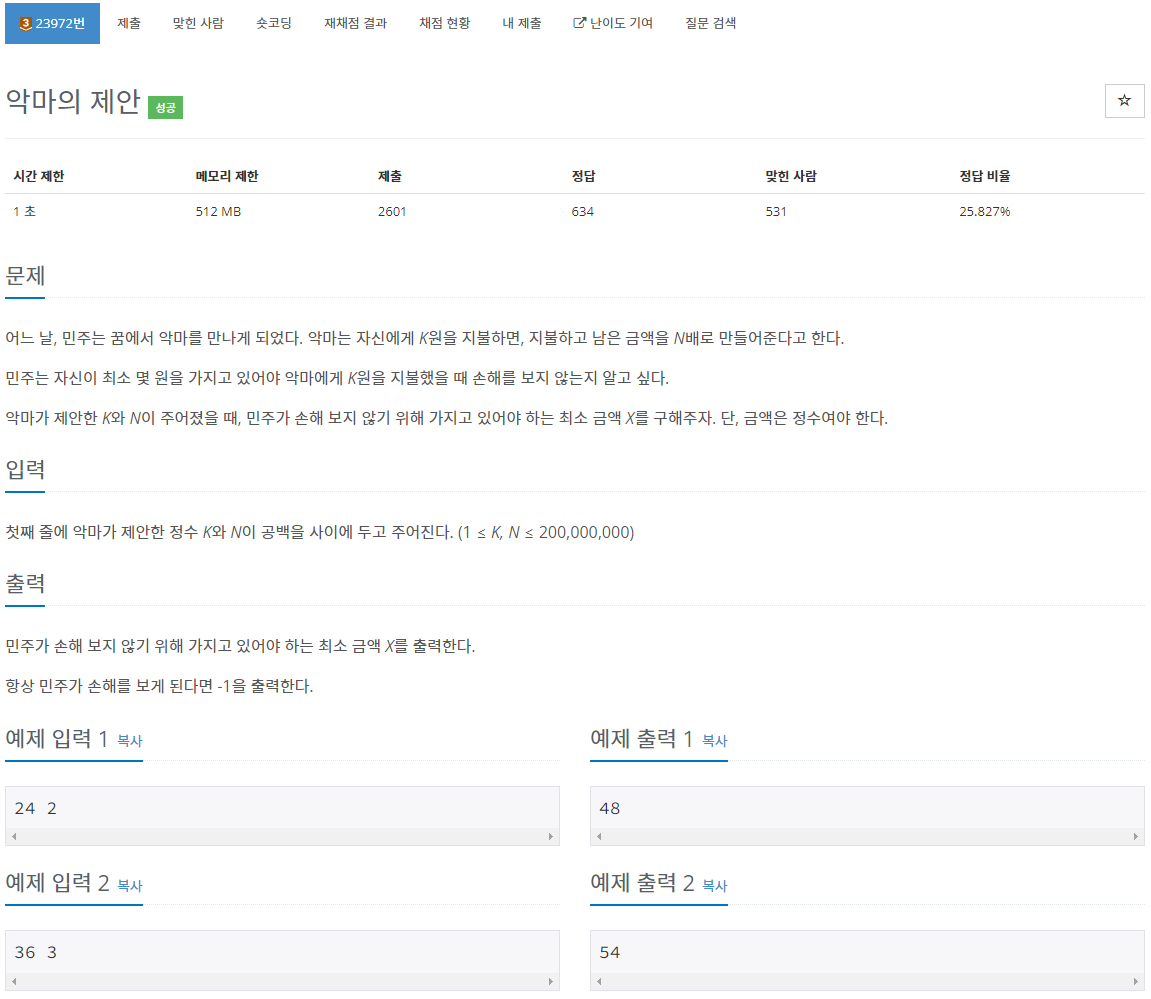Click the external-link icon beside 난이도 기여

[x=578, y=22]
